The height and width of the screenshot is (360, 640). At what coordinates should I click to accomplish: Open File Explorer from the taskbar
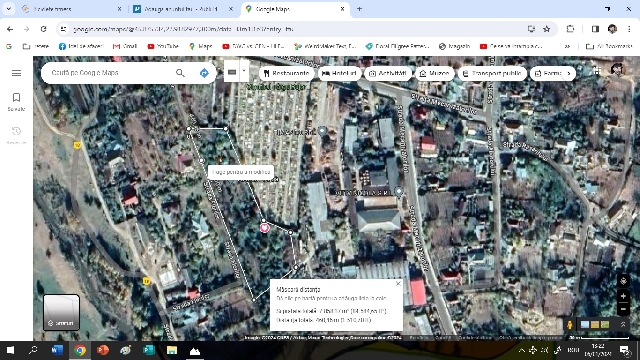click(x=172, y=350)
